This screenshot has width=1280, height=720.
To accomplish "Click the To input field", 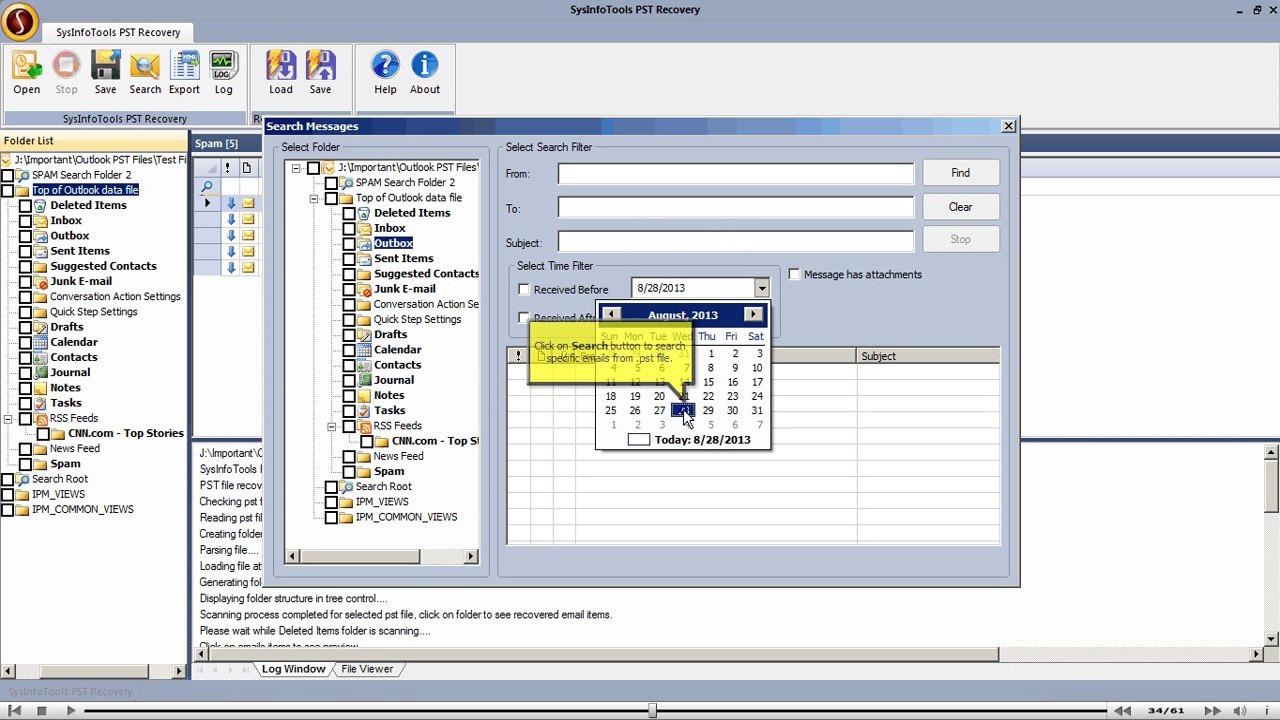I will coord(735,208).
